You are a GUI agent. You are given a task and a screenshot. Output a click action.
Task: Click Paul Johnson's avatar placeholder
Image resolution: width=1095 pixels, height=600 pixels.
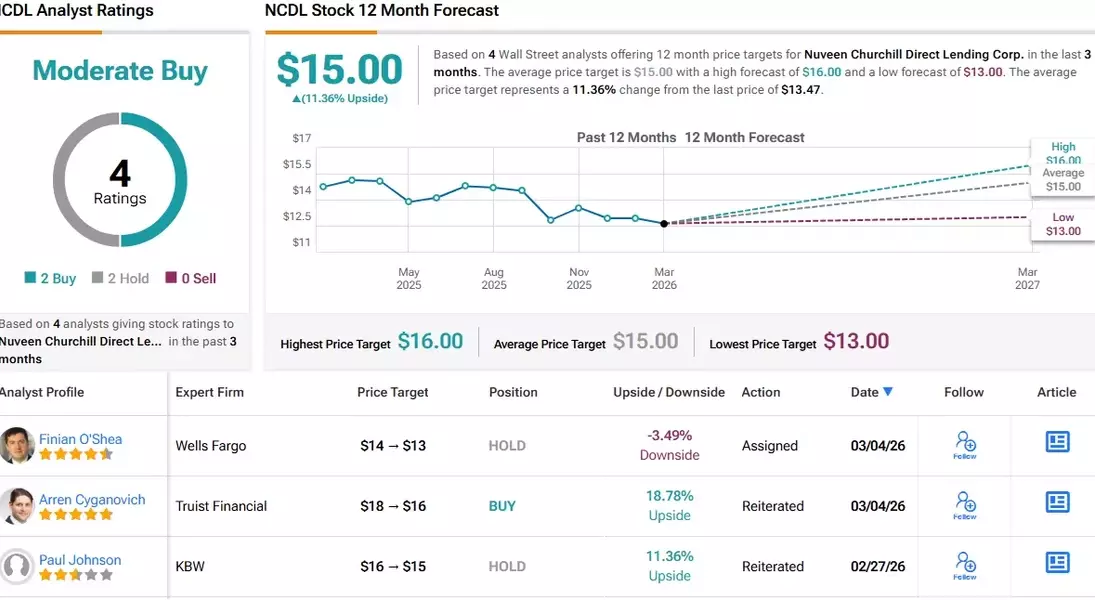tap(17, 567)
